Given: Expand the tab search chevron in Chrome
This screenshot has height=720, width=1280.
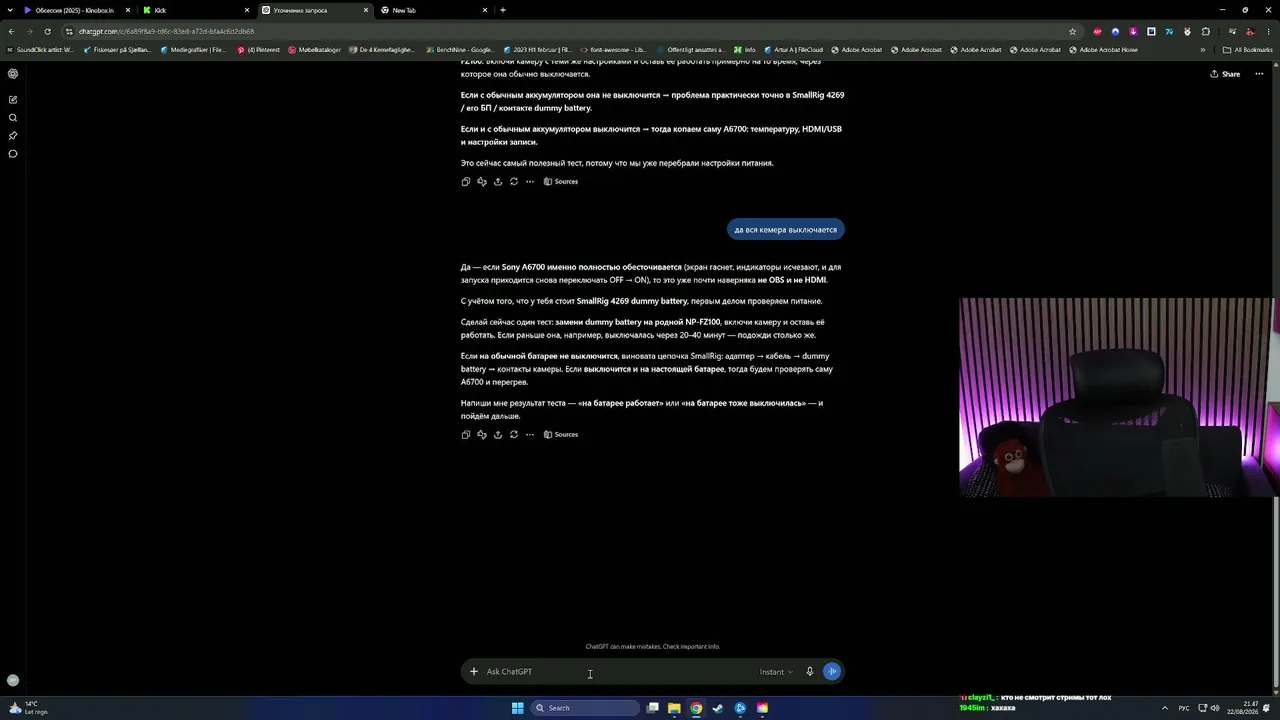Looking at the screenshot, I should (11, 10).
